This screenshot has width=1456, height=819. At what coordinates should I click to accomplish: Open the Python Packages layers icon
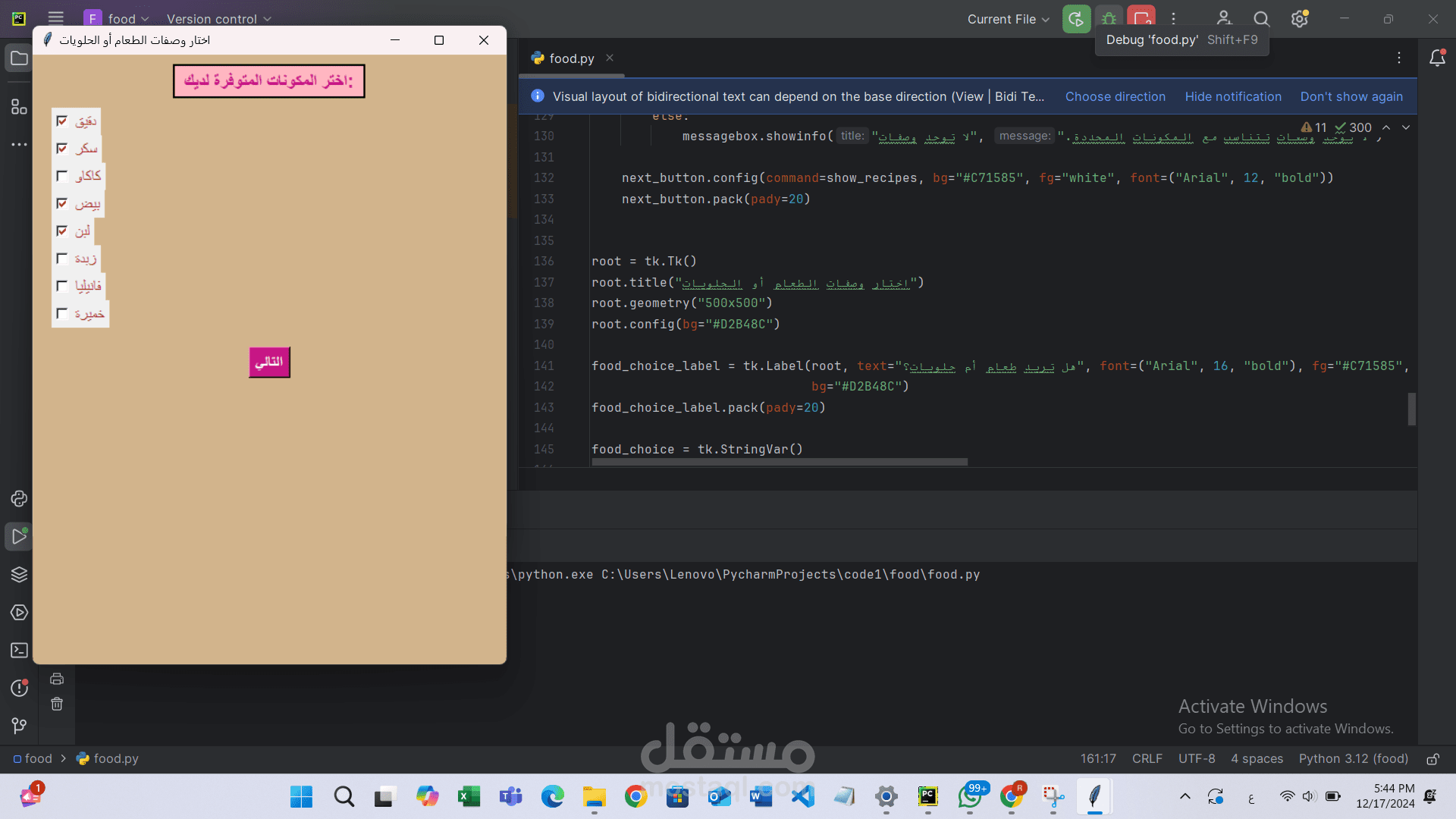pyautogui.click(x=19, y=574)
